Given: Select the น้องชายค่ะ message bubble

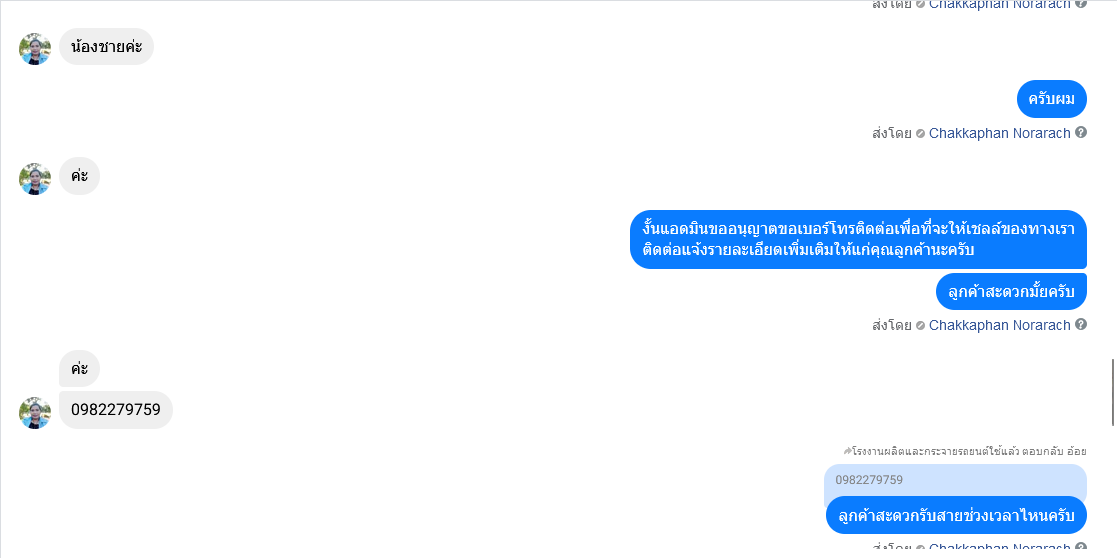Looking at the screenshot, I should [x=107, y=47].
